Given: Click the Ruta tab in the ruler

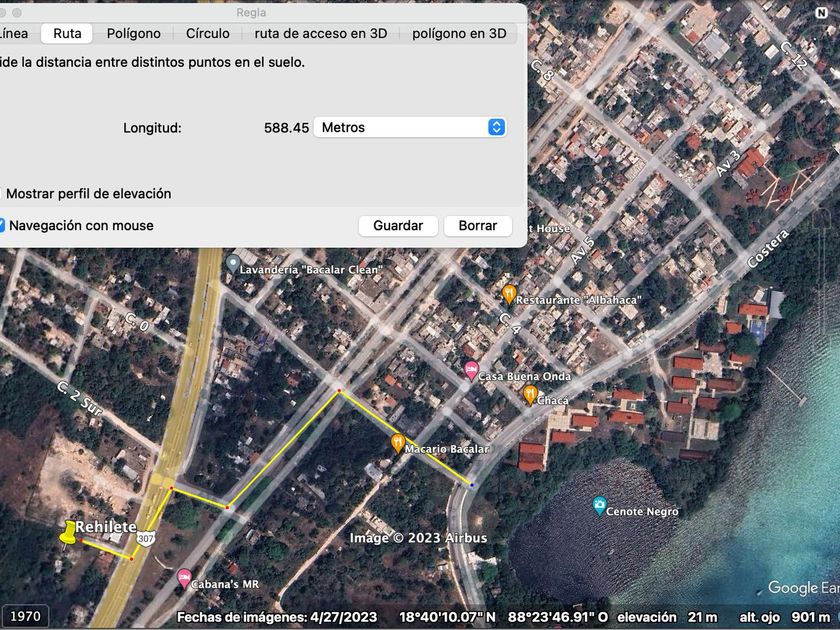Looking at the screenshot, I should point(67,33).
